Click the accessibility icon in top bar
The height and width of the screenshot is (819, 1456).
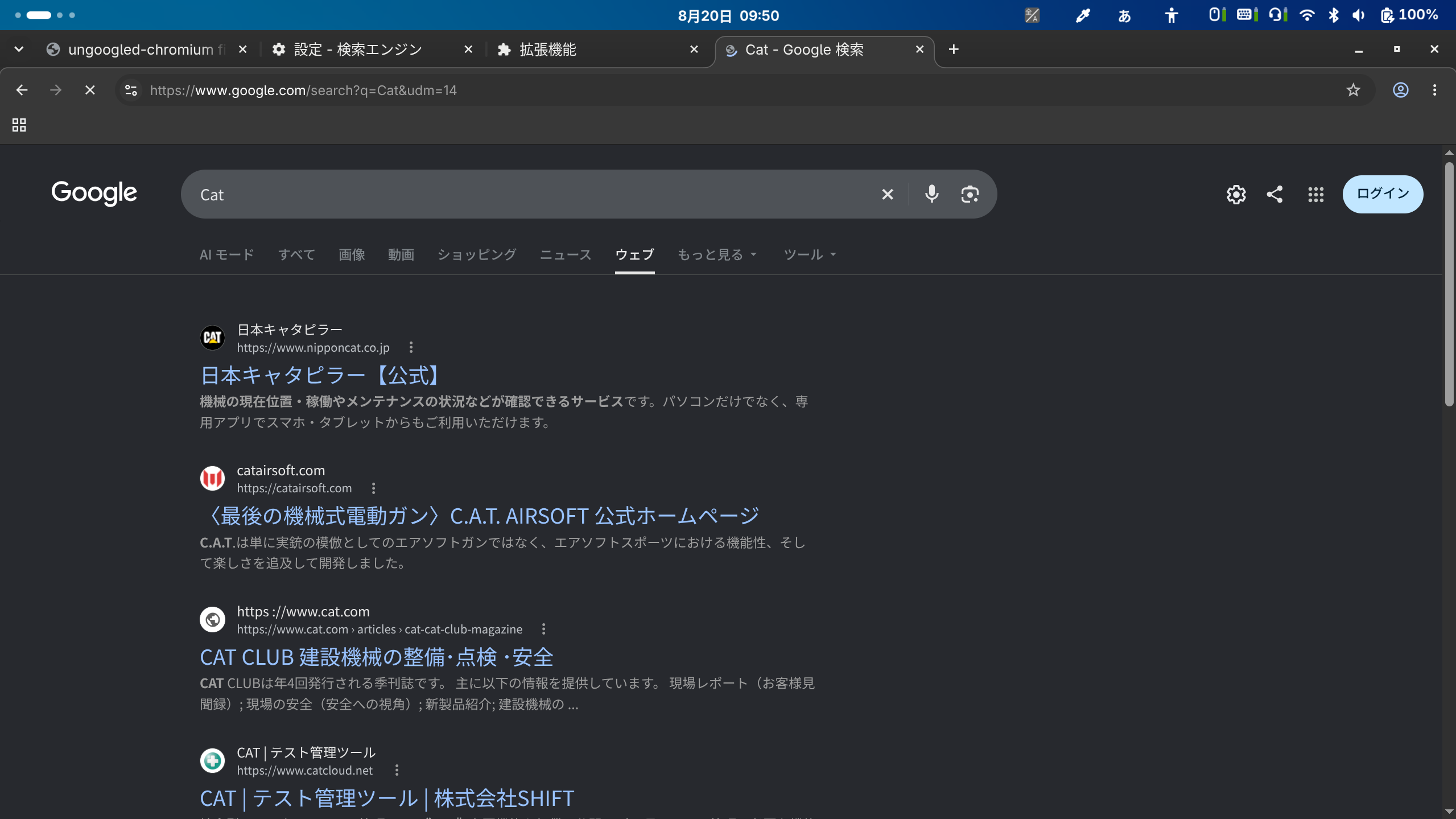[1171, 15]
